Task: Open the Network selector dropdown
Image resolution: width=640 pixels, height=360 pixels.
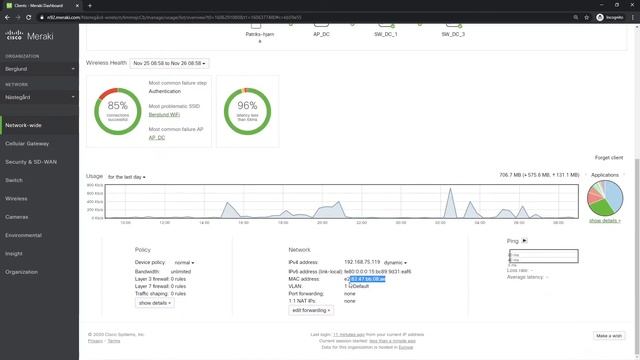Action: 40,97
